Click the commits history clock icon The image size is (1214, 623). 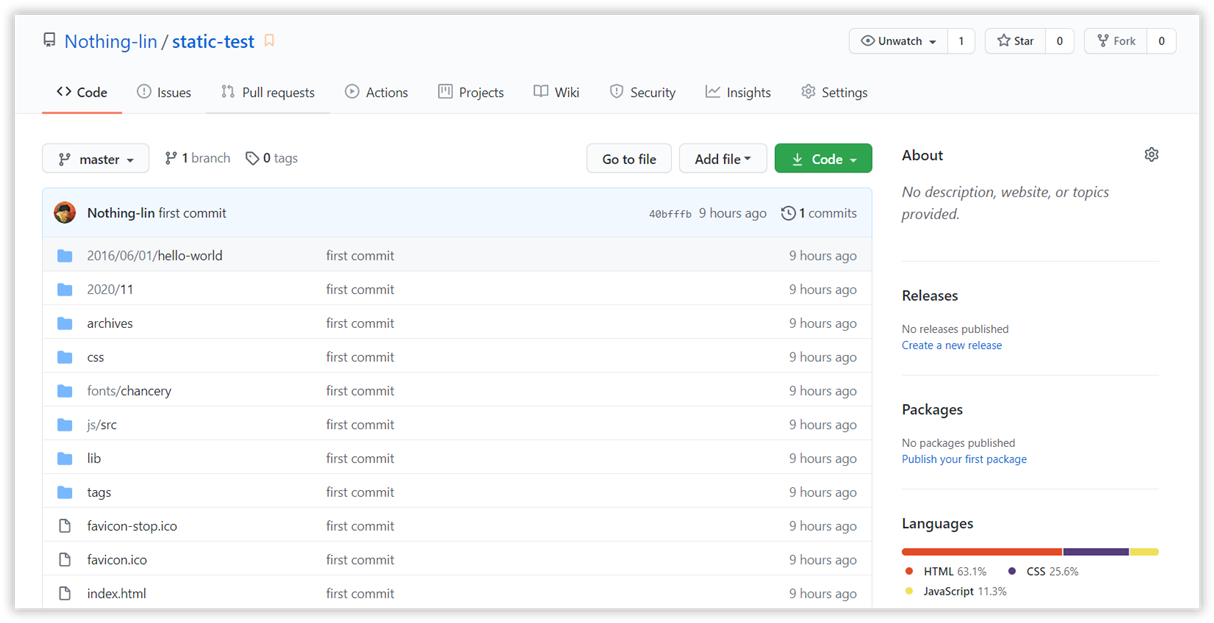click(x=788, y=213)
